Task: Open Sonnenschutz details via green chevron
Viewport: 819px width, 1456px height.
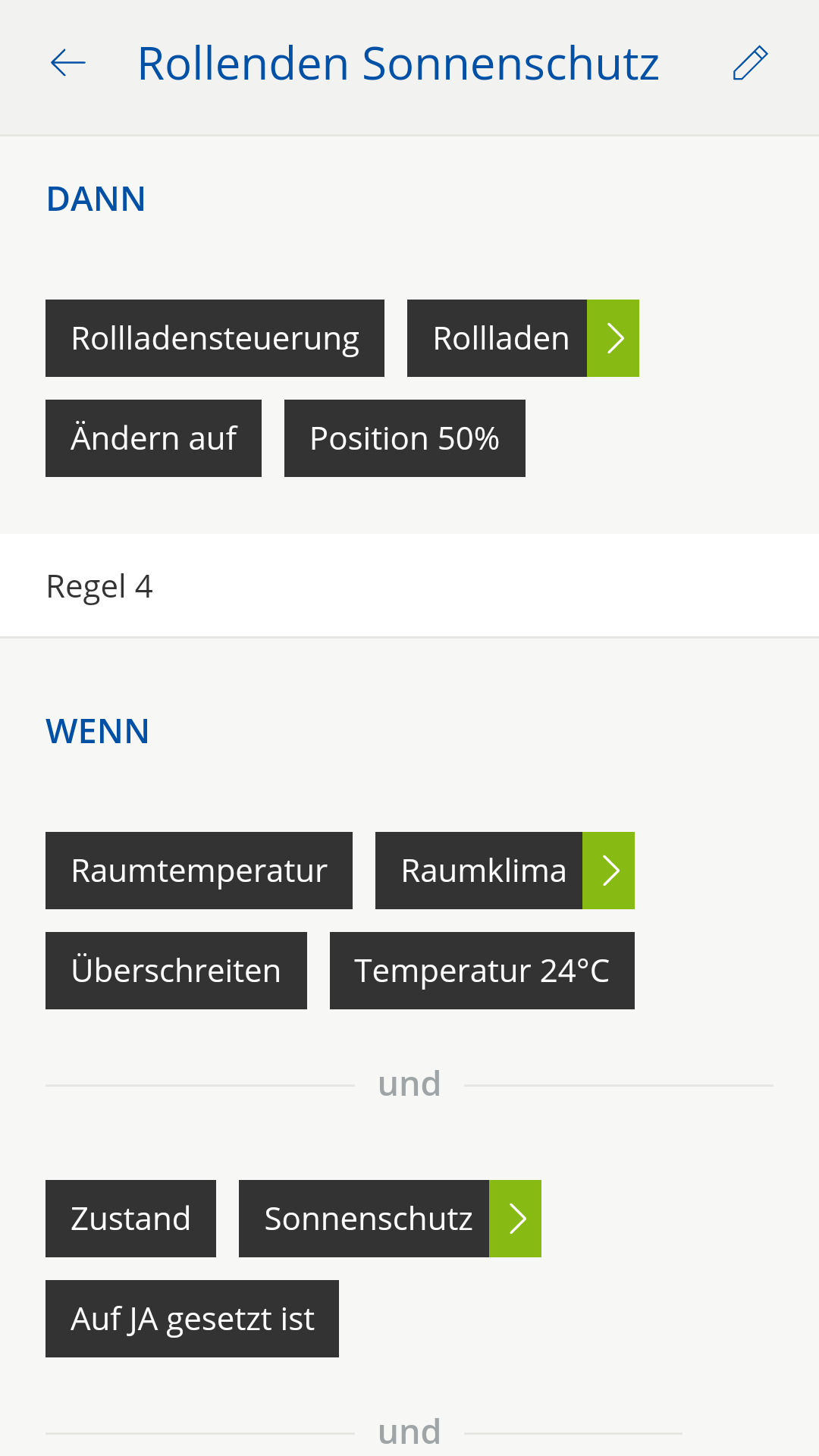Action: tap(516, 1219)
